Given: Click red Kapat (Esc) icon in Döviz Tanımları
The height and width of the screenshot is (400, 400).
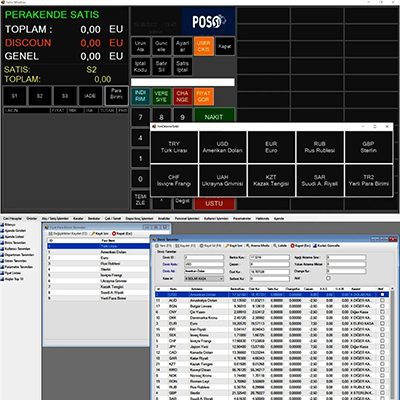Looking at the screenshot, I should [292, 246].
